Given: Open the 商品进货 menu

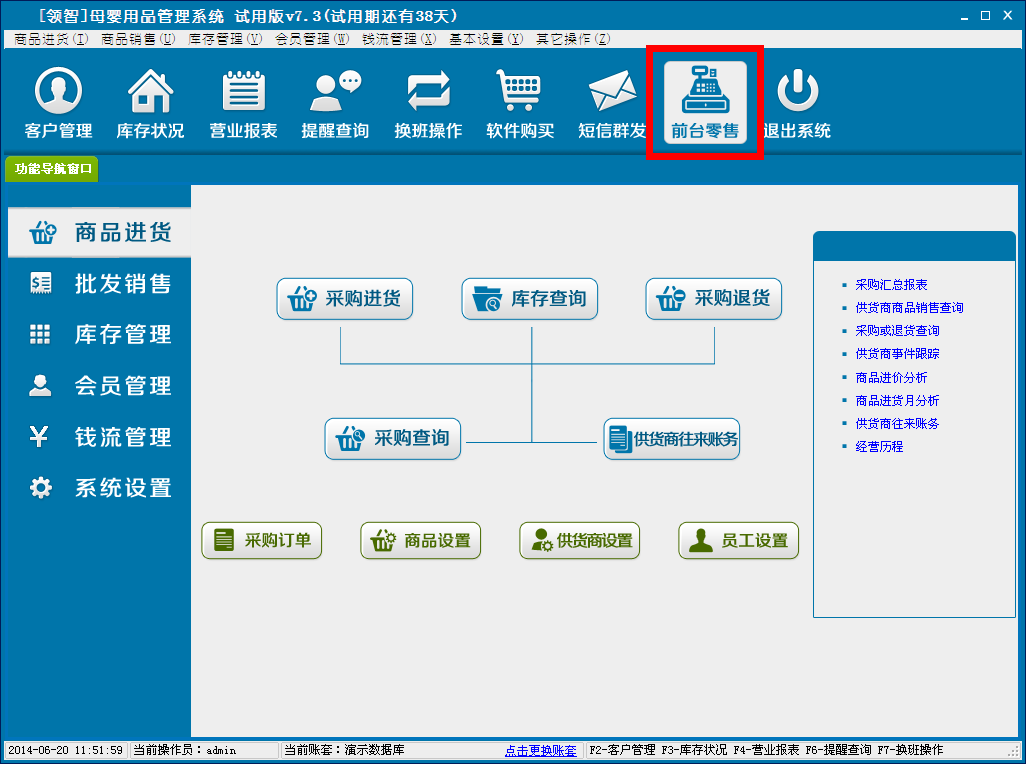Looking at the screenshot, I should [51, 39].
